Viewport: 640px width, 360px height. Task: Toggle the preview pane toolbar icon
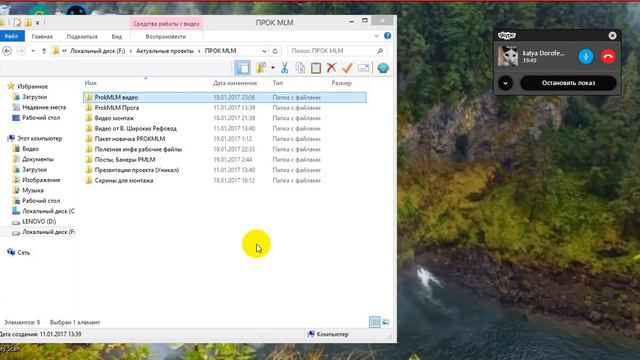[x=243, y=68]
